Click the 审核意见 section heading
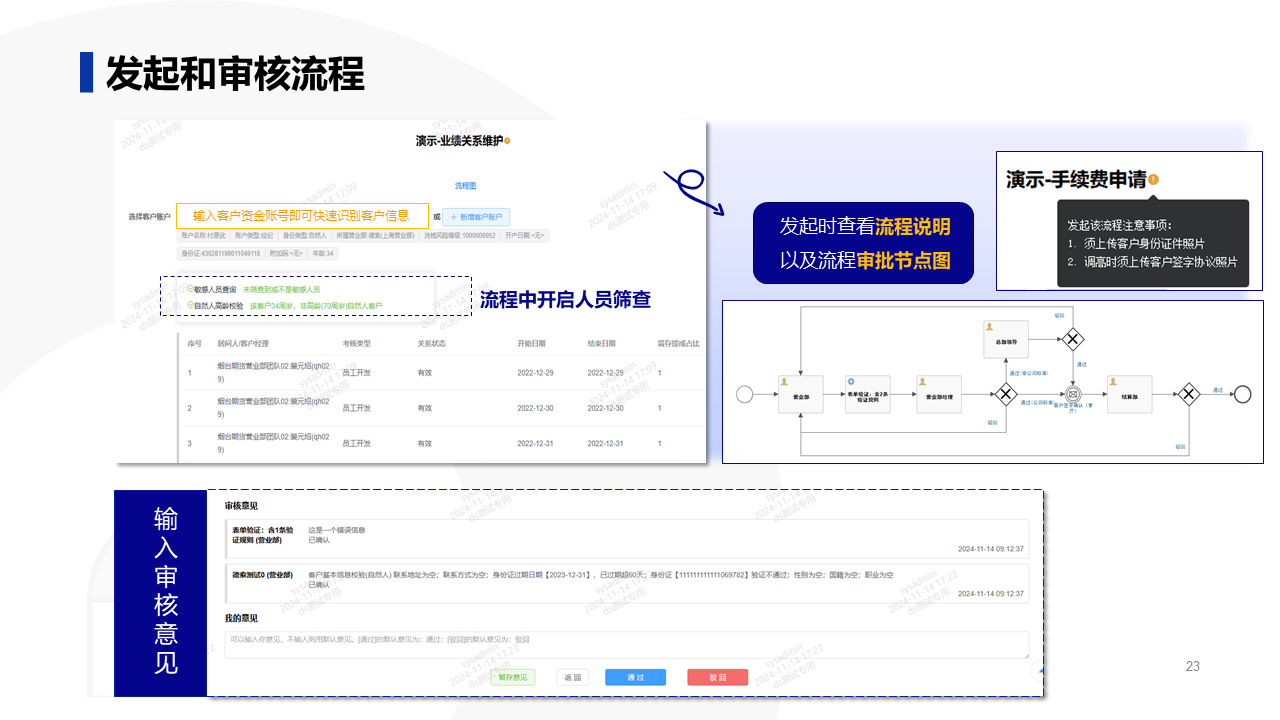This screenshot has width=1280, height=720. point(241,507)
